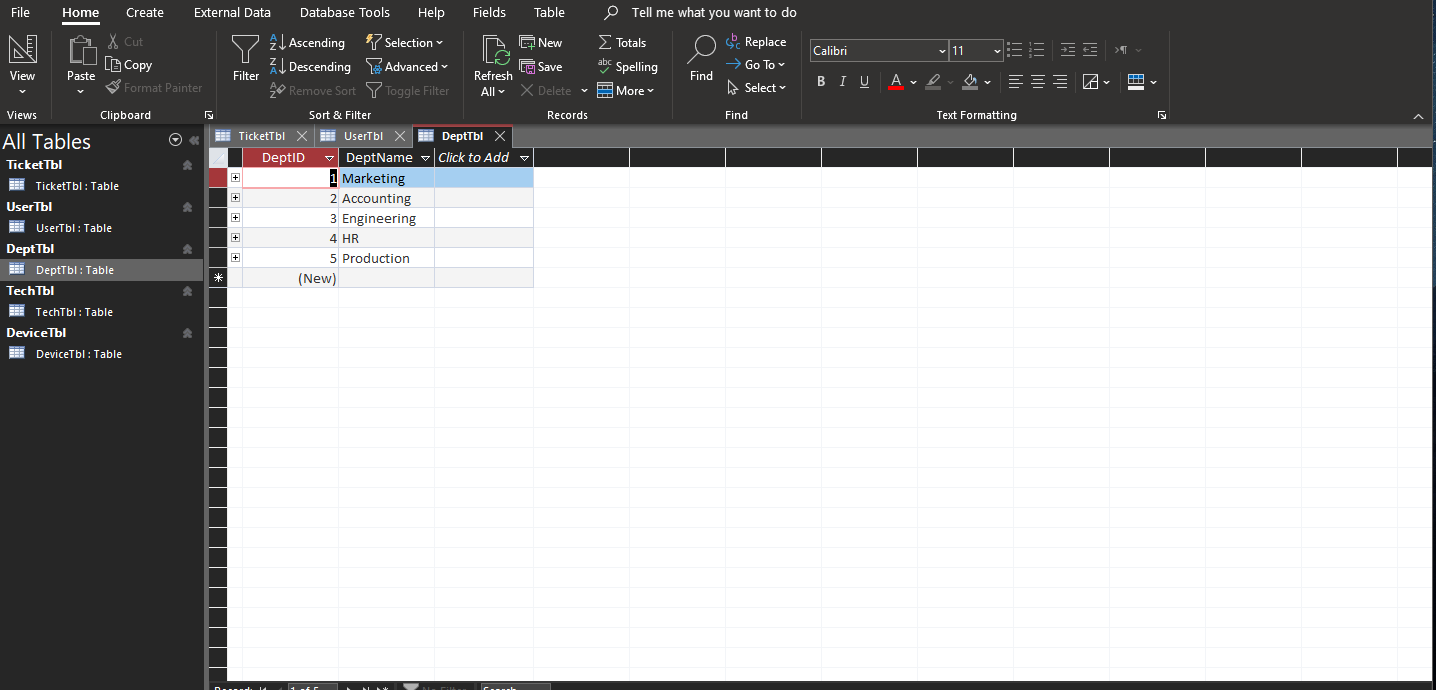This screenshot has height=690, width=1436.
Task: Click the Filter icon
Action: [x=245, y=58]
